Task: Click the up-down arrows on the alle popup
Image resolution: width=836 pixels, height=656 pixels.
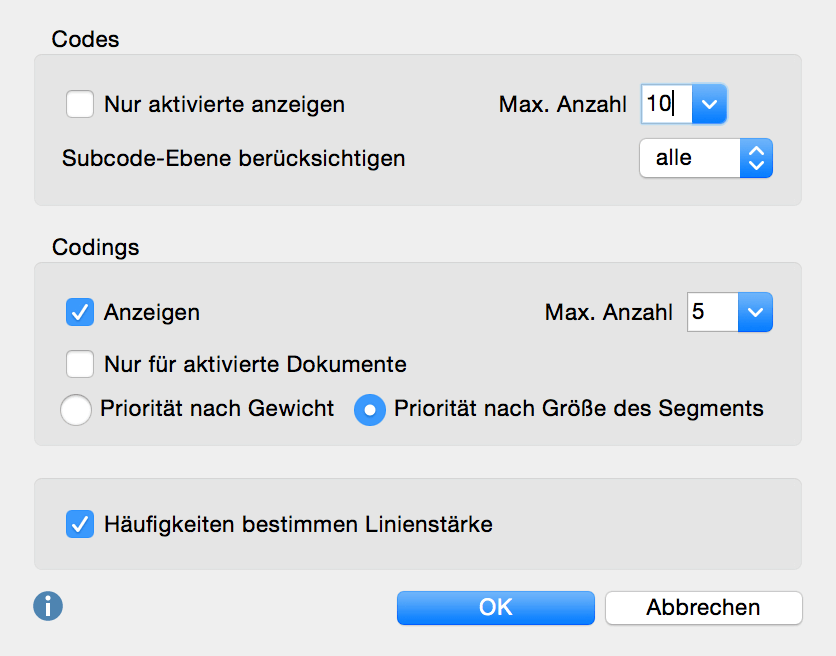Action: (x=756, y=158)
